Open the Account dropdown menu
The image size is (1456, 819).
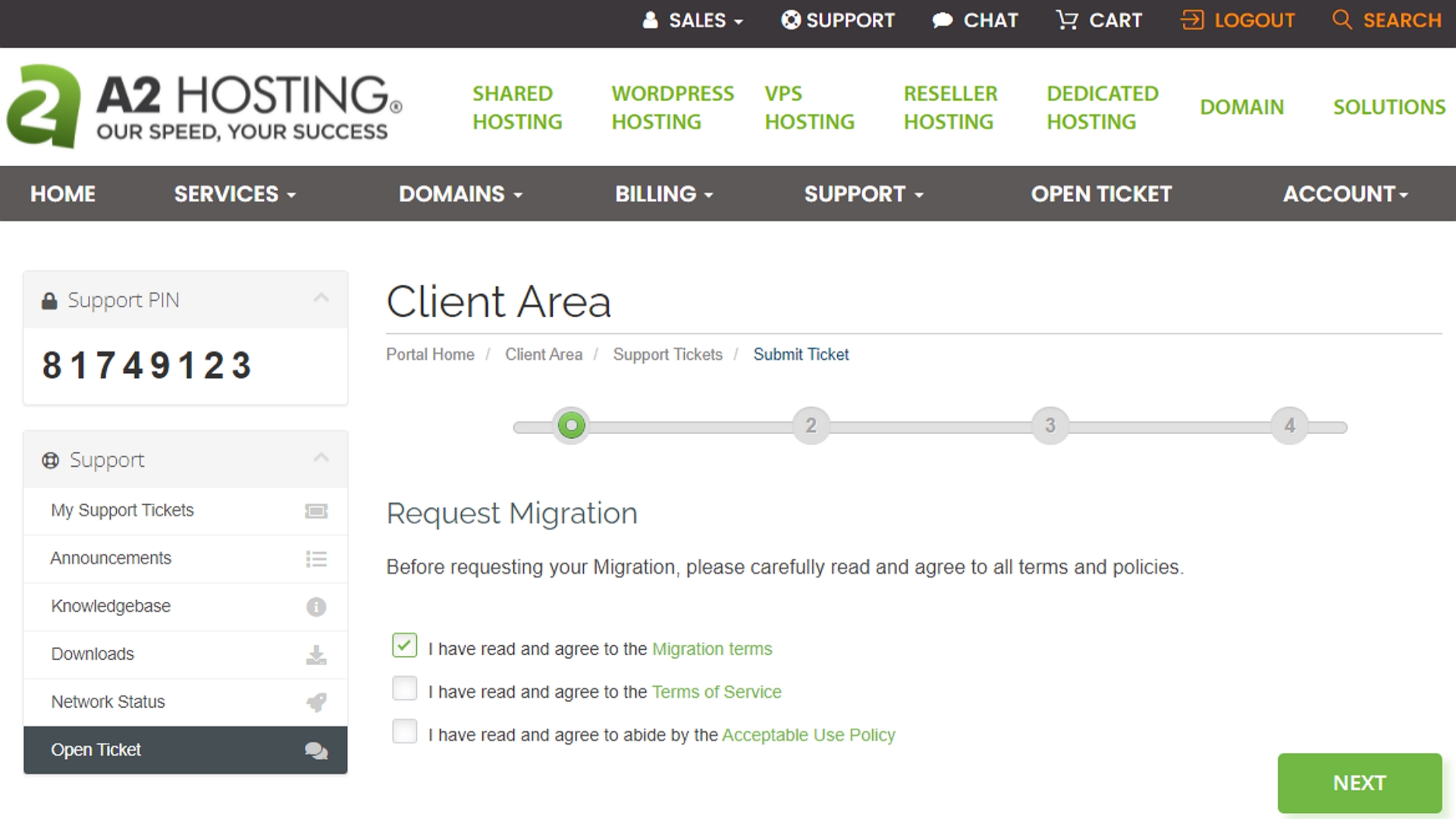pos(1345,194)
